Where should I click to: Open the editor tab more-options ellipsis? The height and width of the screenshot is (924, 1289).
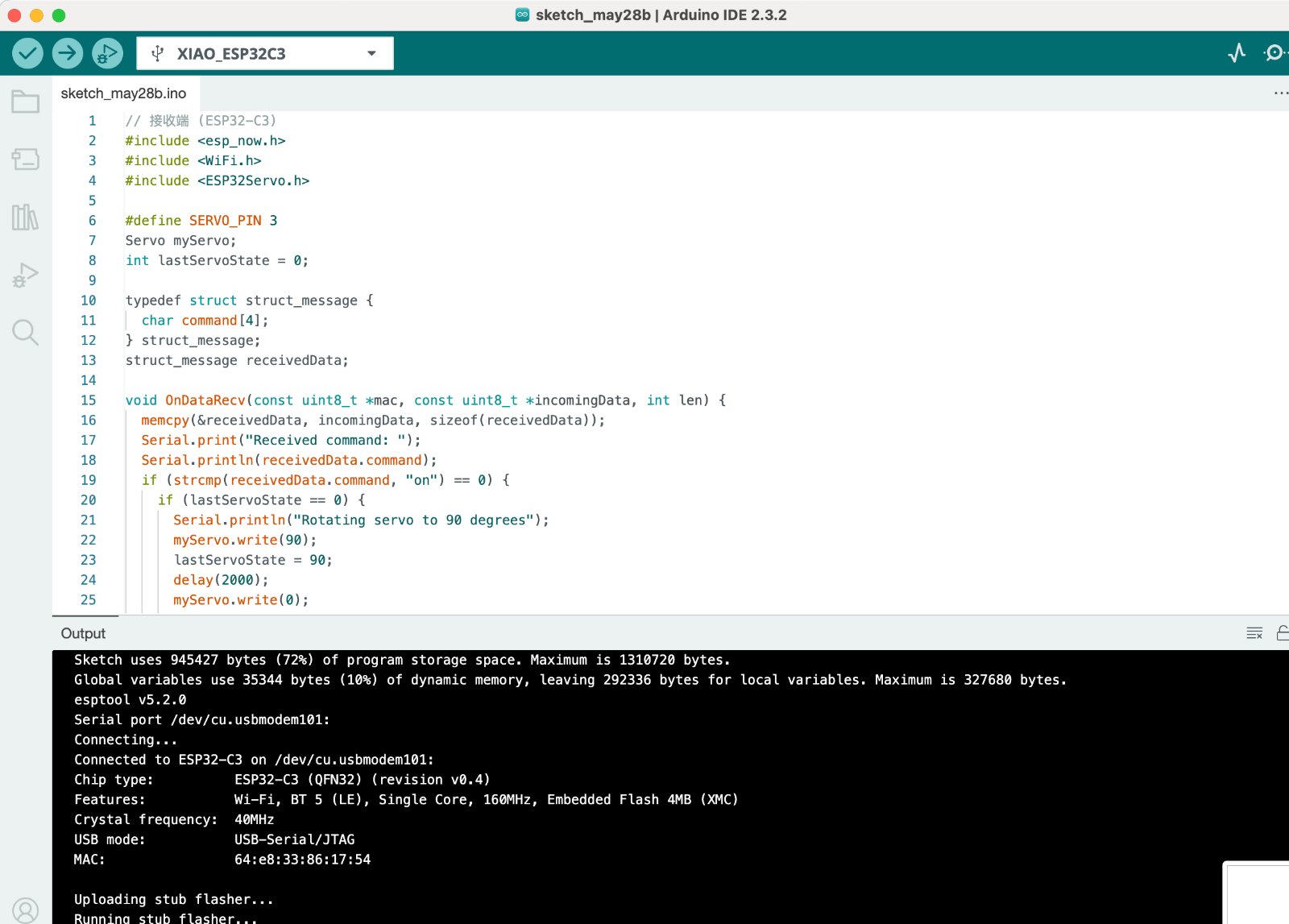[x=1280, y=93]
